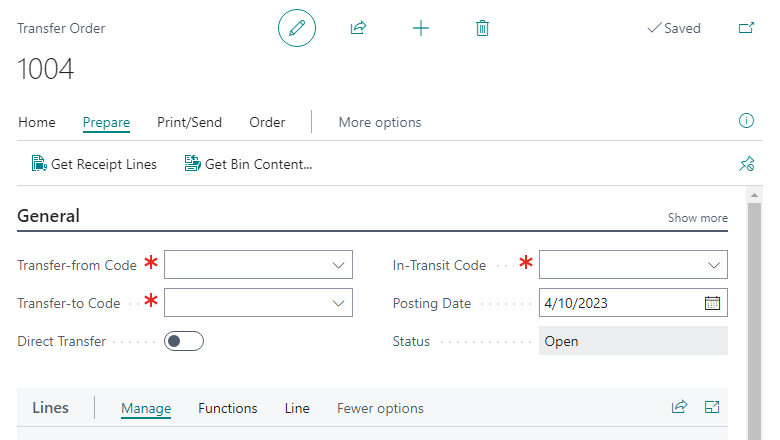Open the Transfer-from Code dropdown
The image size is (780, 440).
pos(338,265)
